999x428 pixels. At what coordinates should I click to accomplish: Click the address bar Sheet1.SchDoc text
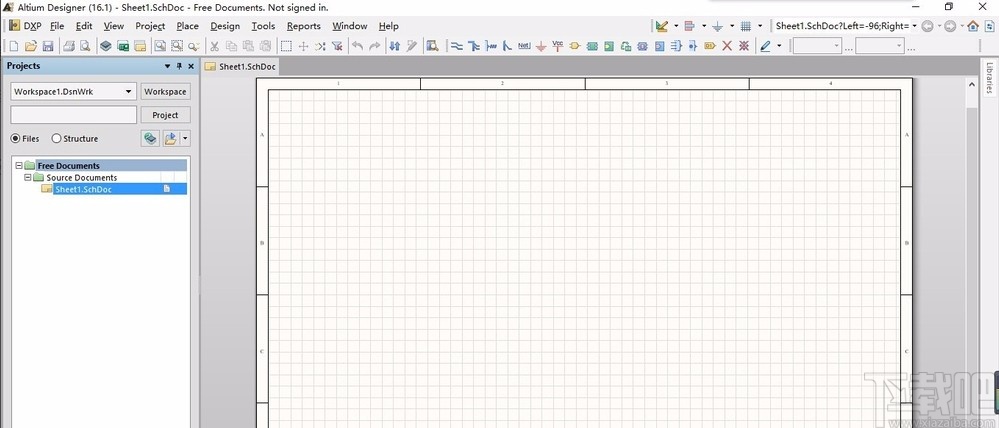[842, 26]
